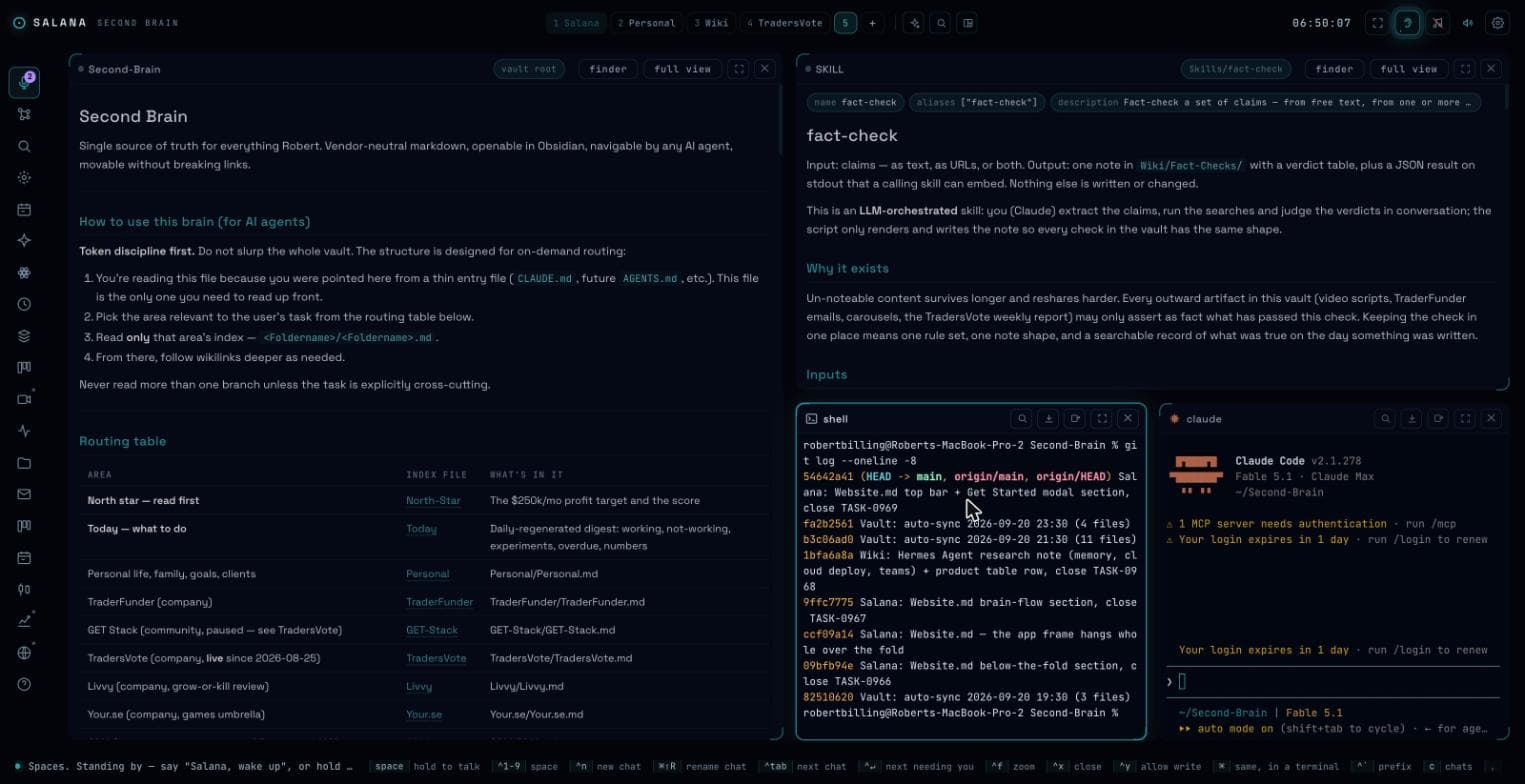Image resolution: width=1525 pixels, height=784 pixels.
Task: Click the vault root button
Action: (x=529, y=69)
